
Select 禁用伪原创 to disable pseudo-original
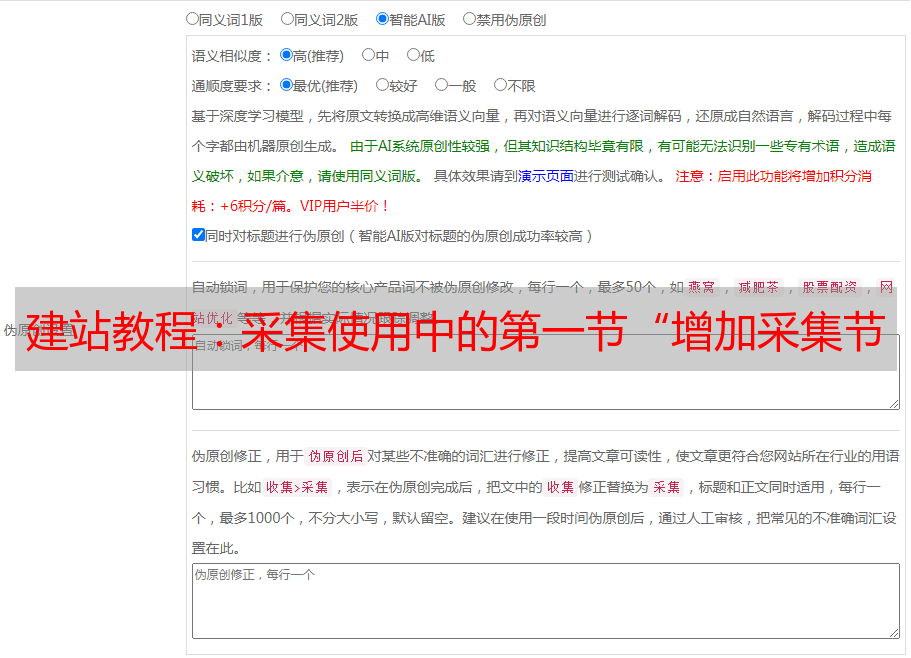click(x=469, y=19)
